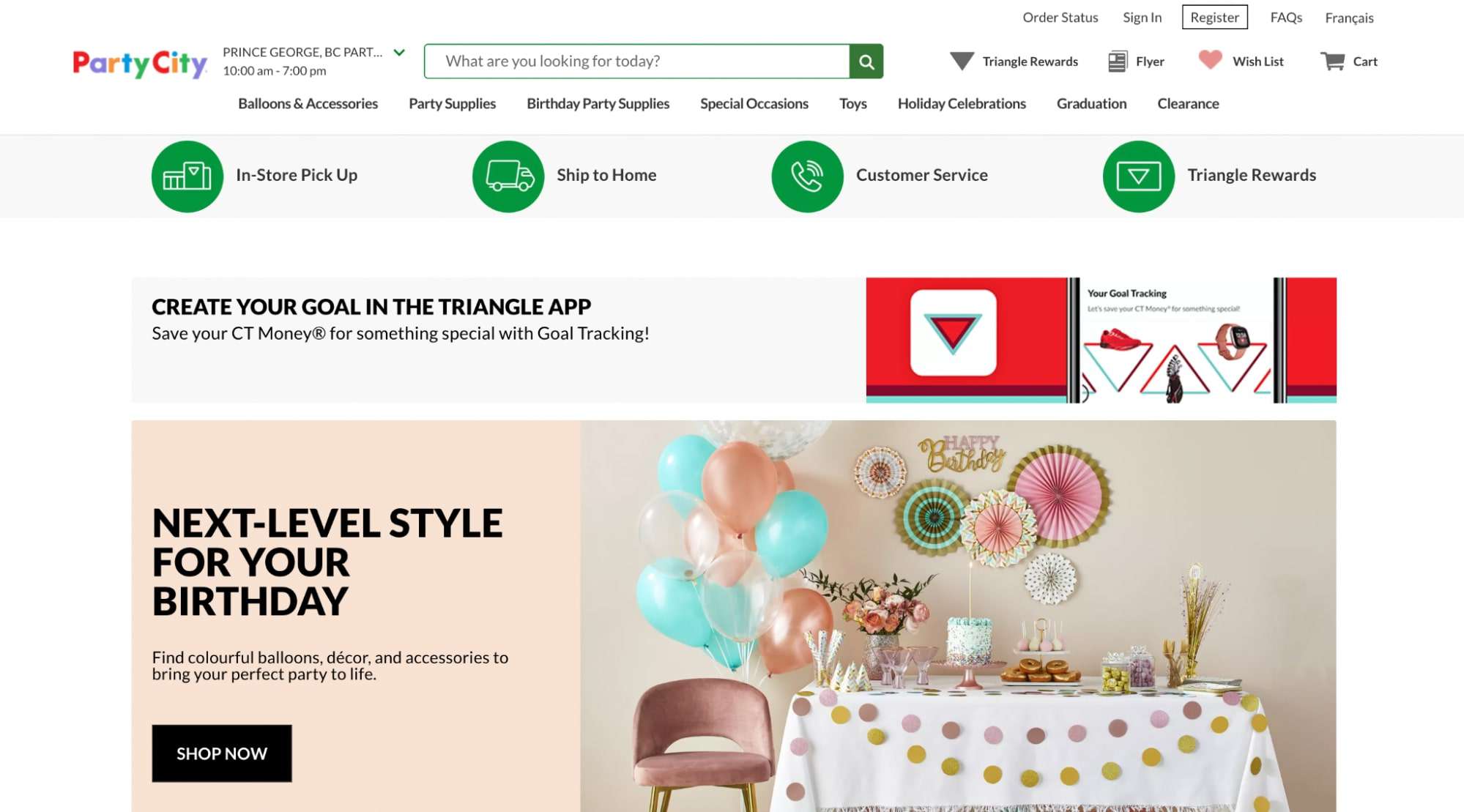Select the Ship to Home truck icon
Screen dimensions: 1464x812
tap(508, 176)
